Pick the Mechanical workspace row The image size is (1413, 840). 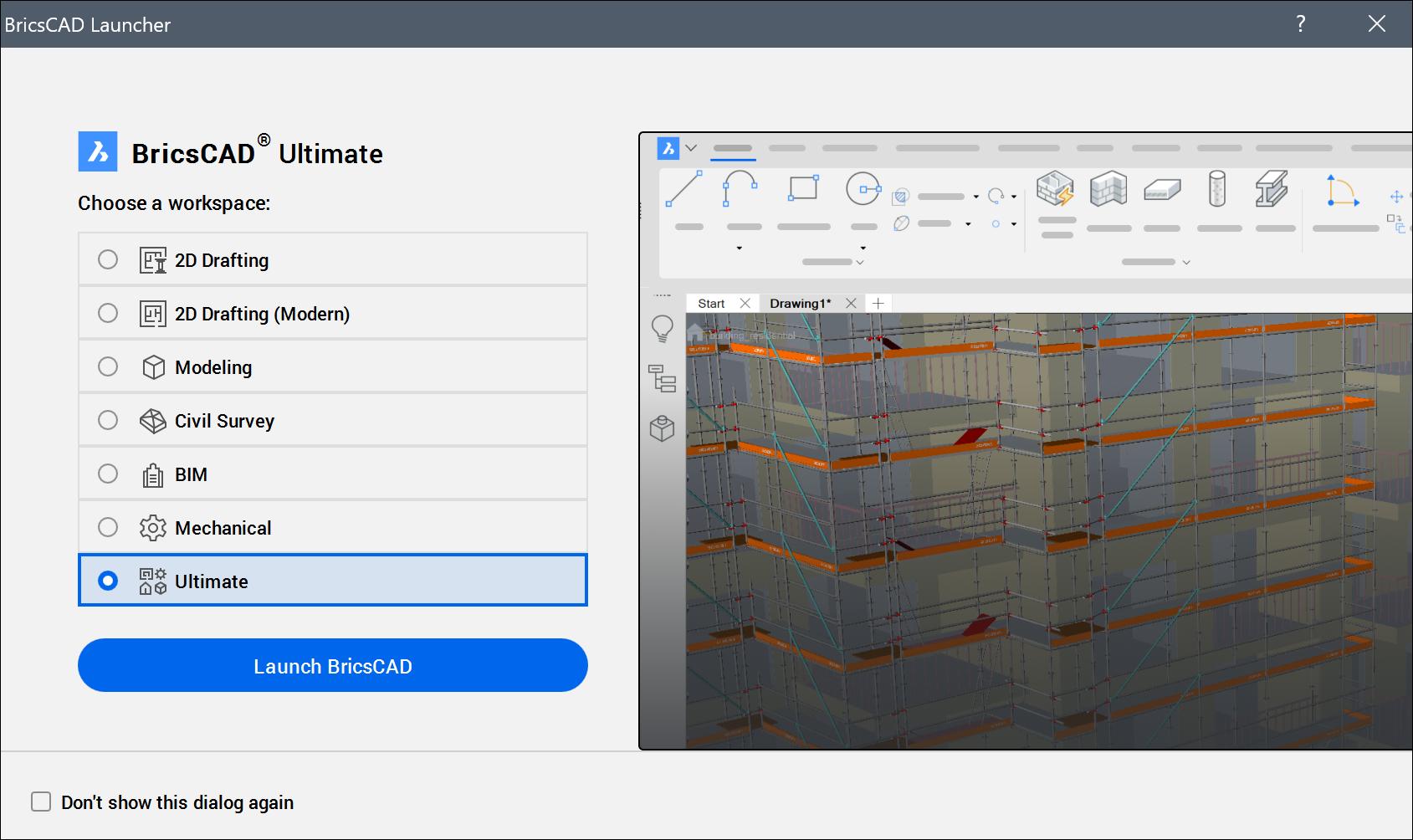pyautogui.click(x=333, y=527)
